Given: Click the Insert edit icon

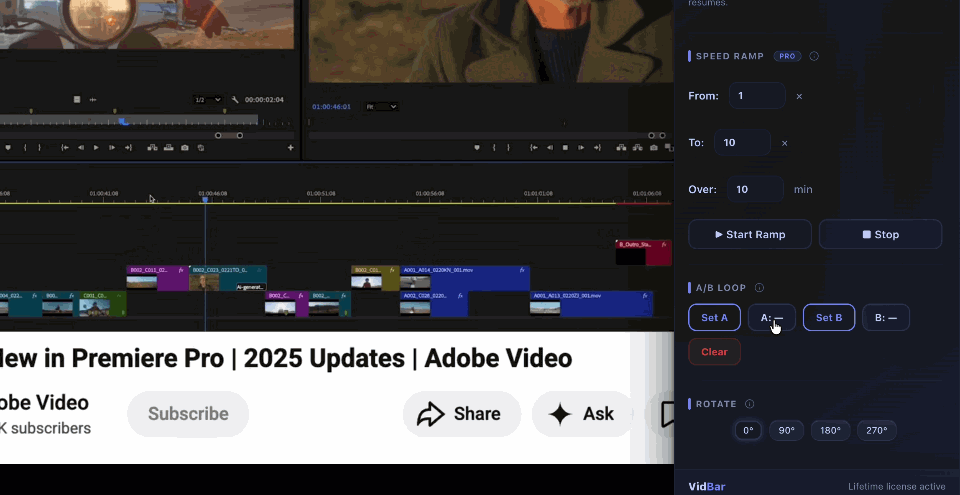Looking at the screenshot, I should (152, 148).
